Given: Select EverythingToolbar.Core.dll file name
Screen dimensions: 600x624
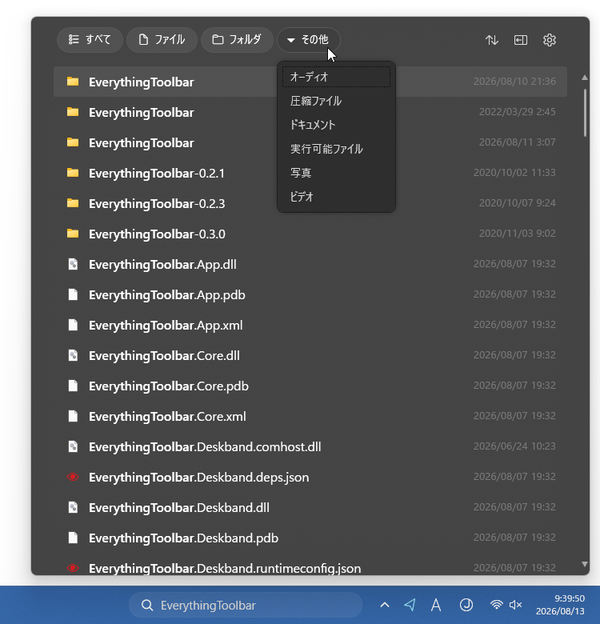Looking at the screenshot, I should click(x=164, y=355).
